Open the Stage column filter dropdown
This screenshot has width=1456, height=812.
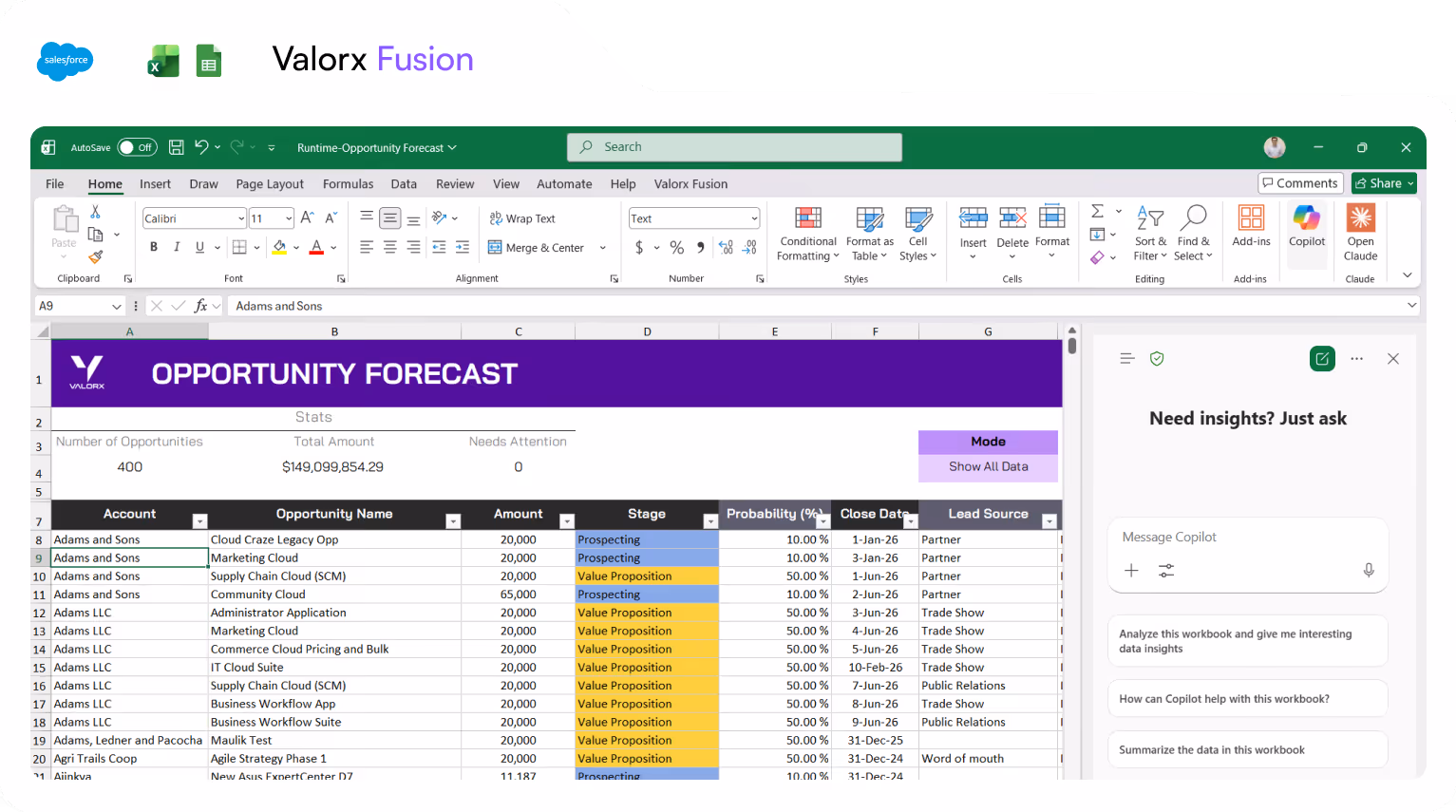point(710,521)
